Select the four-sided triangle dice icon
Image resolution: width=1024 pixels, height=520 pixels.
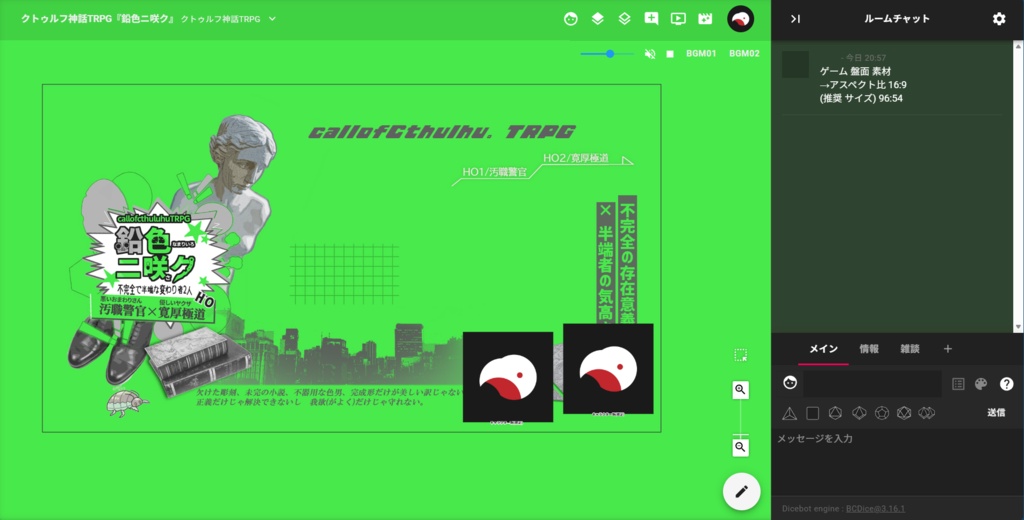pos(790,413)
